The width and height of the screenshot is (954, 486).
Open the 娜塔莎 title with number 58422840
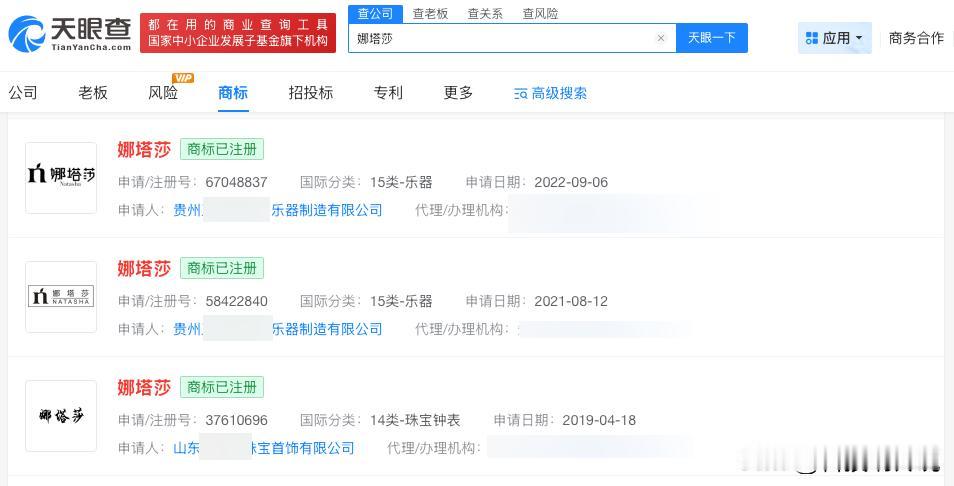click(144, 268)
